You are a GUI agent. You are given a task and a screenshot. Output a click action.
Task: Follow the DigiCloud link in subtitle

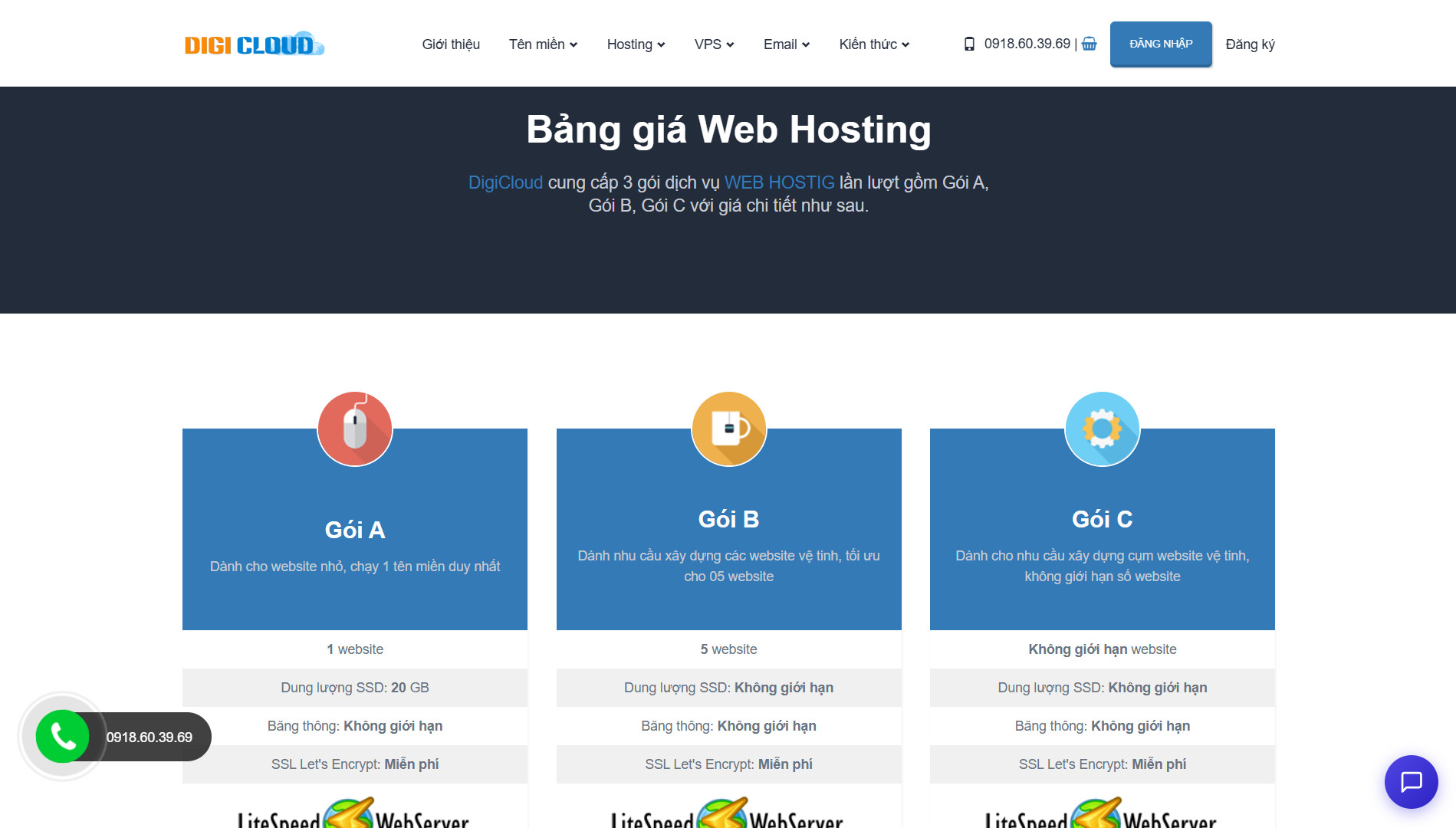point(505,182)
